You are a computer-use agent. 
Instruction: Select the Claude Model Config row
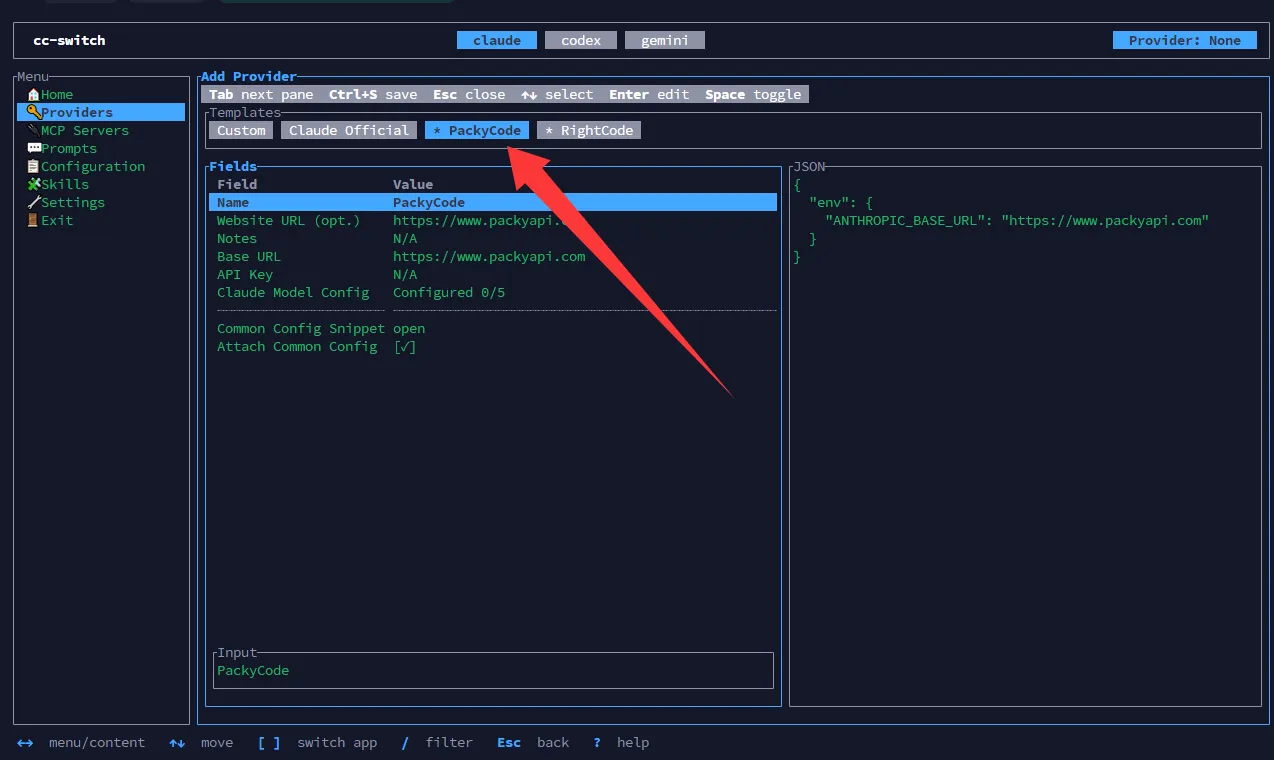pyautogui.click(x=493, y=293)
